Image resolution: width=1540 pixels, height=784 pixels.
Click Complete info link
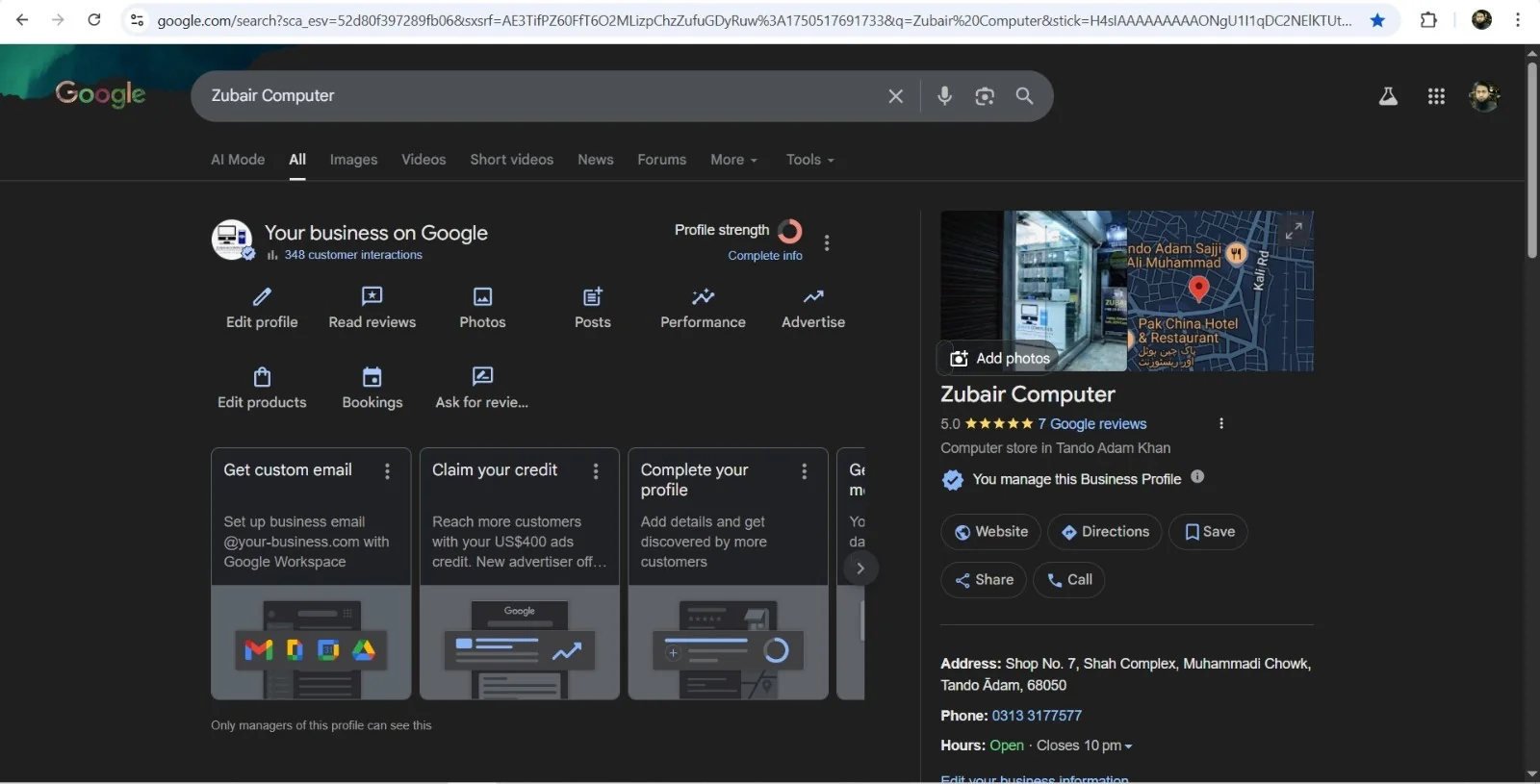point(765,256)
